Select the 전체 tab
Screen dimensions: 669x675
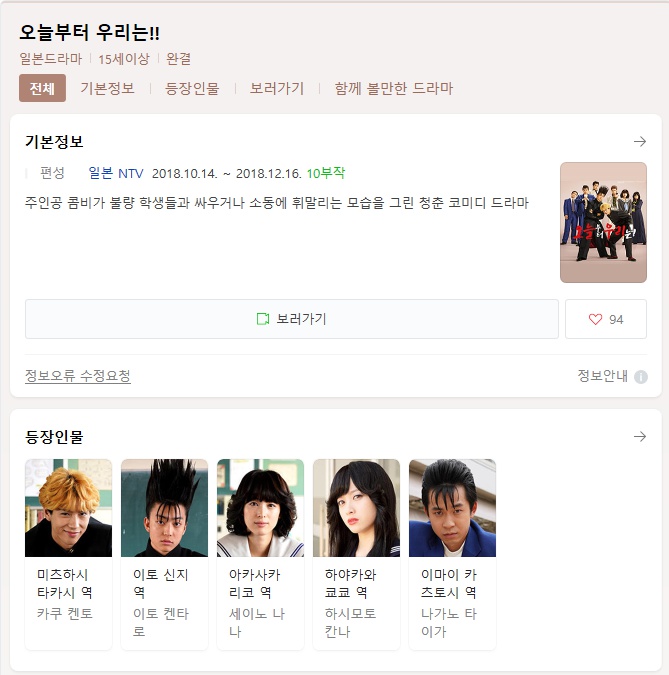42,88
